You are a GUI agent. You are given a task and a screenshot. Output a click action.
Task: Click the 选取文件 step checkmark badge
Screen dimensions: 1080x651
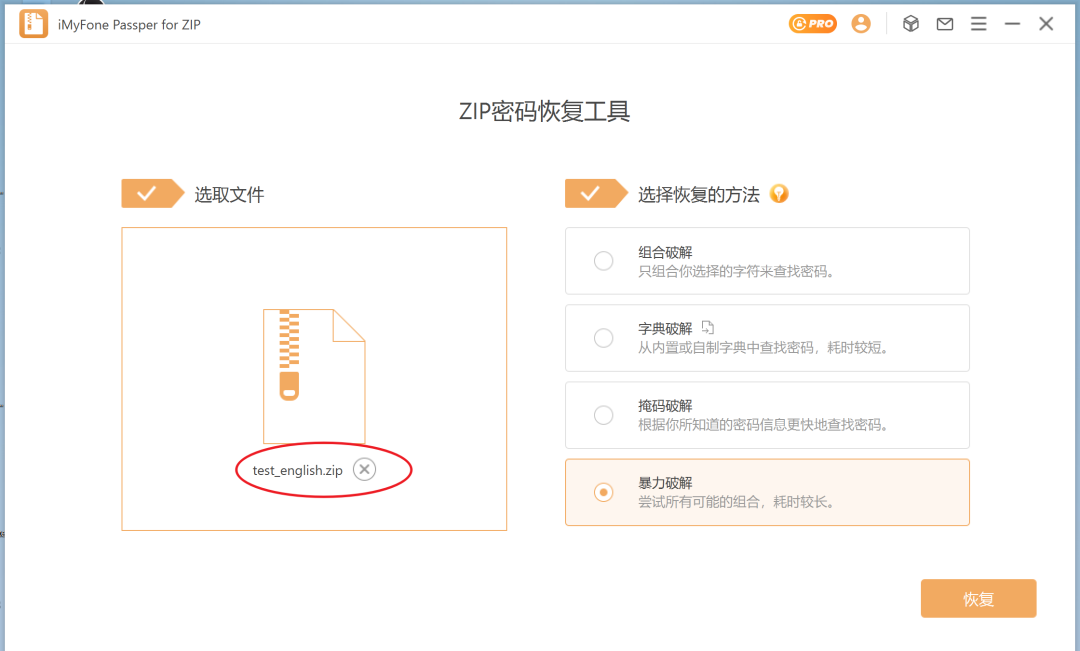tap(153, 194)
